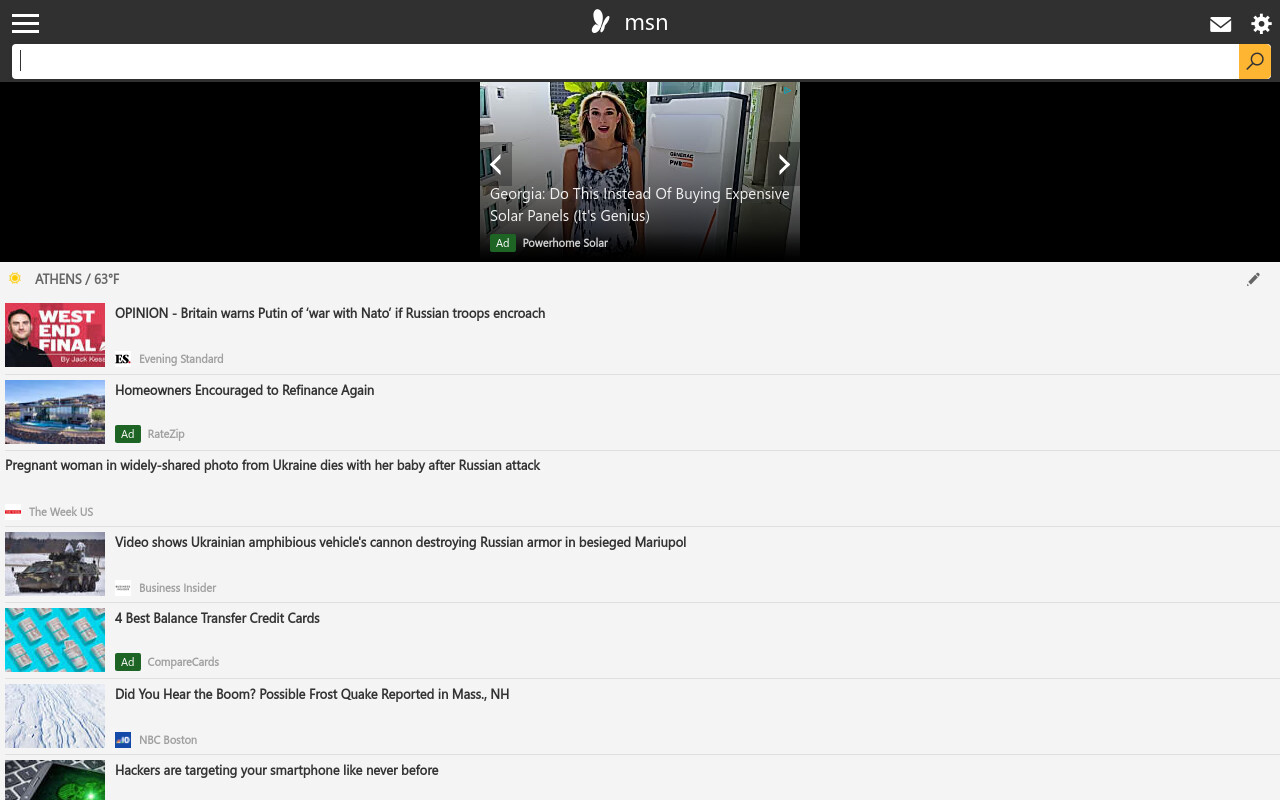The image size is (1280, 800).
Task: Click the orange search magnifier button
Action: tap(1255, 61)
